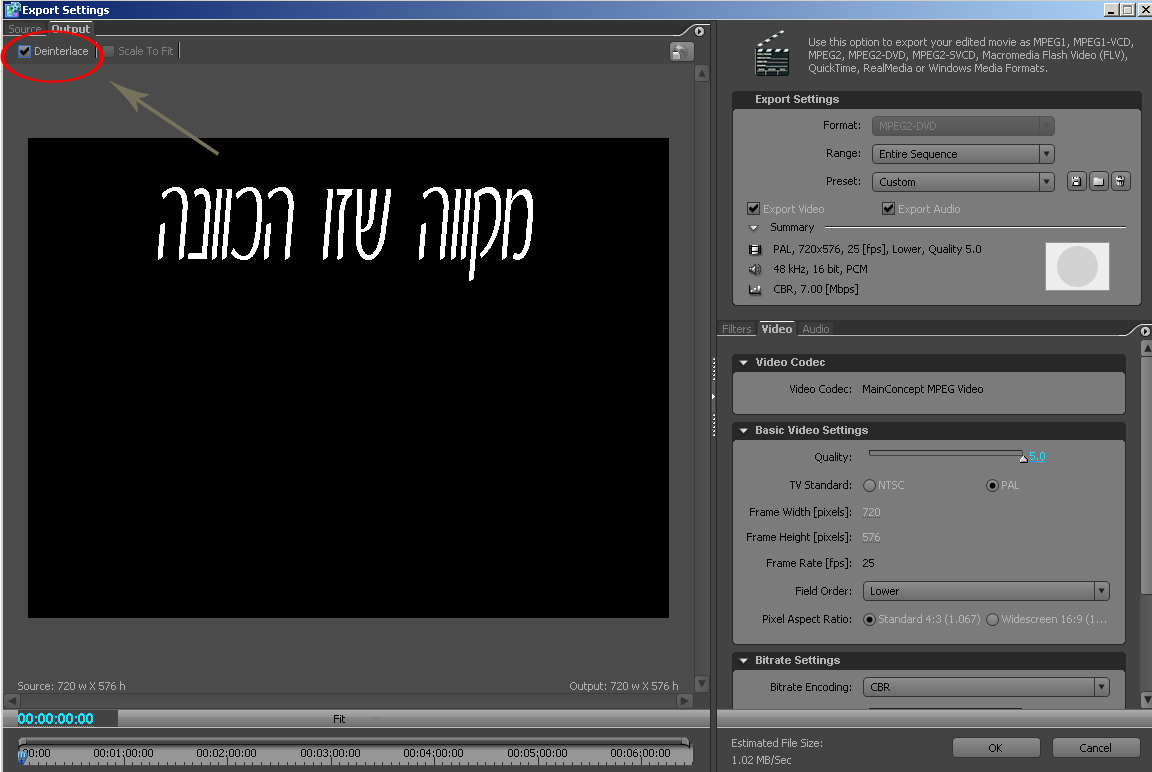
Task: Click the film strip icon in the Summary
Action: [x=755, y=250]
